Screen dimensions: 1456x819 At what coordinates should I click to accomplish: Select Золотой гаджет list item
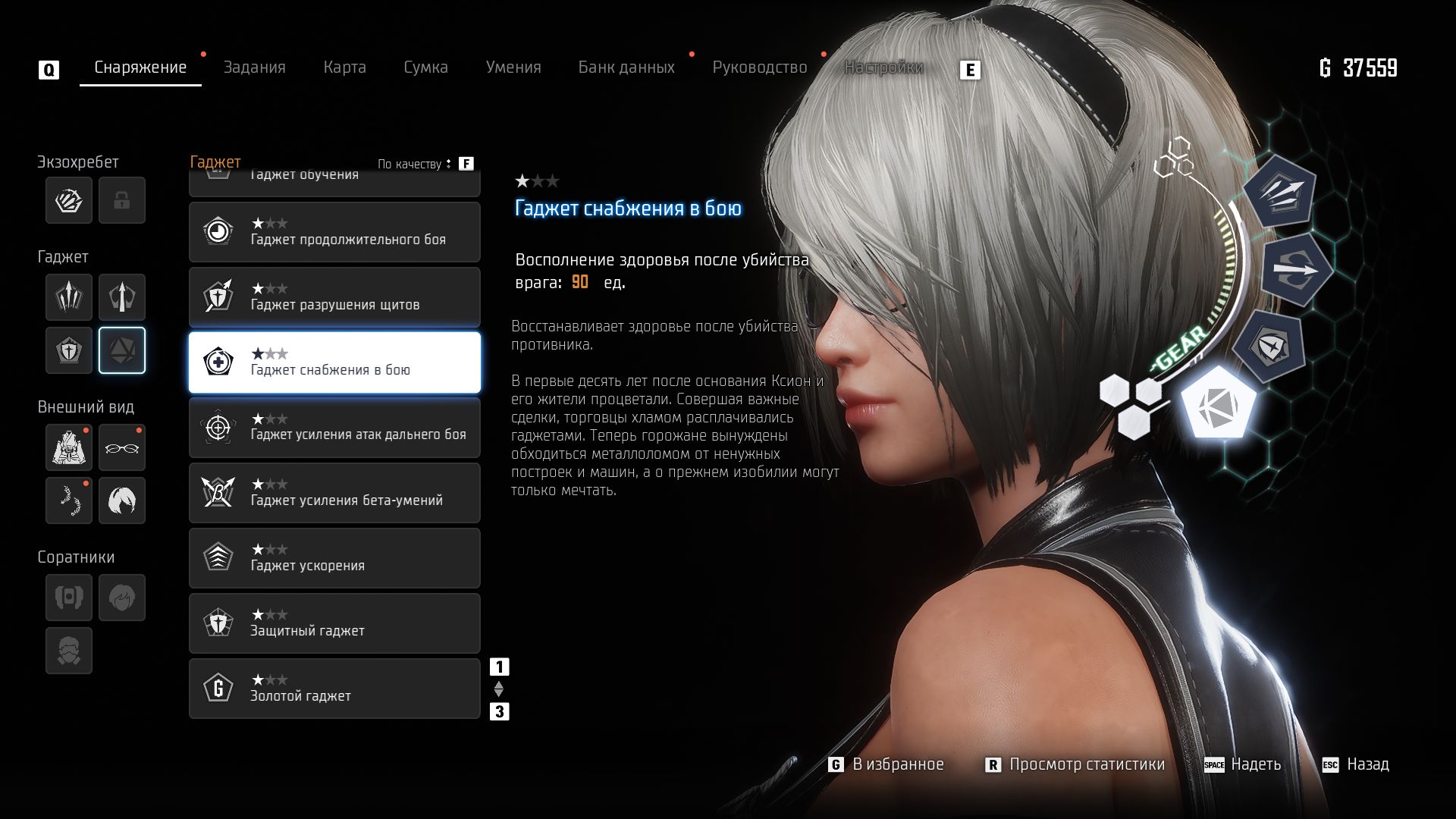(334, 689)
